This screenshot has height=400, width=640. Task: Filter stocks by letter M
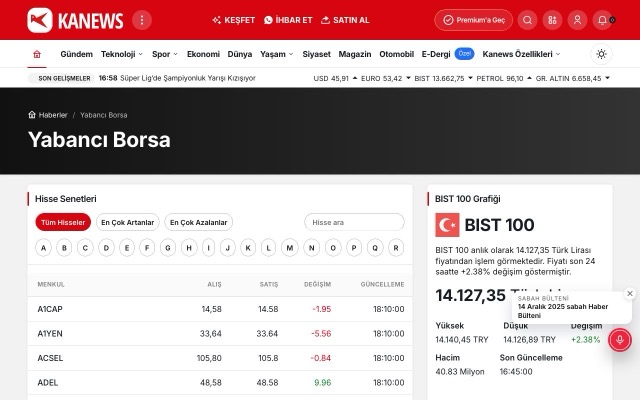pos(290,248)
